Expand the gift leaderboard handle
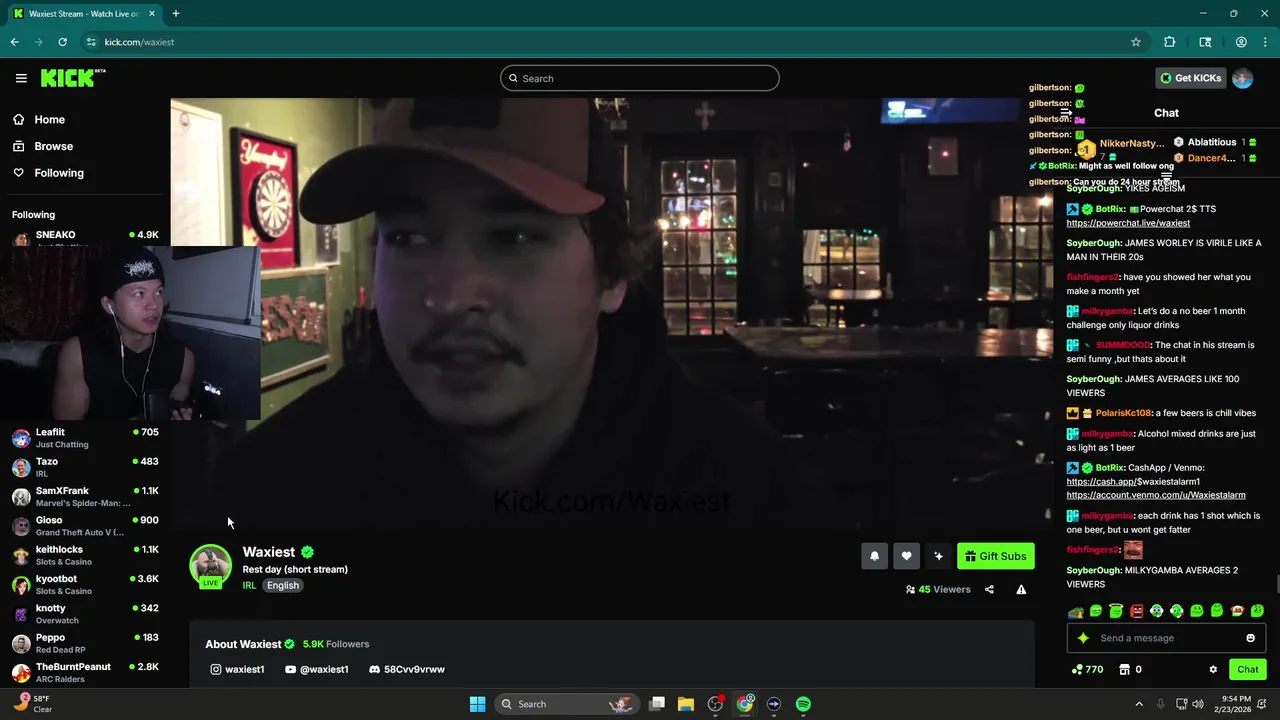 1166,175
